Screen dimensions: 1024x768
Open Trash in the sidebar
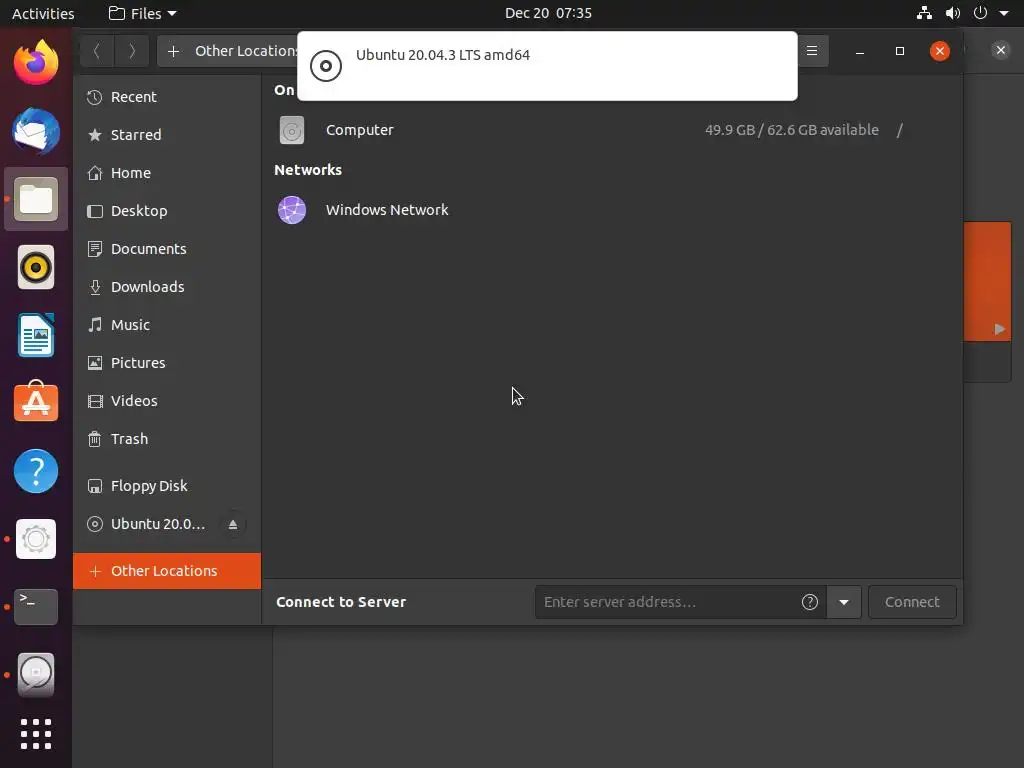click(x=167, y=438)
